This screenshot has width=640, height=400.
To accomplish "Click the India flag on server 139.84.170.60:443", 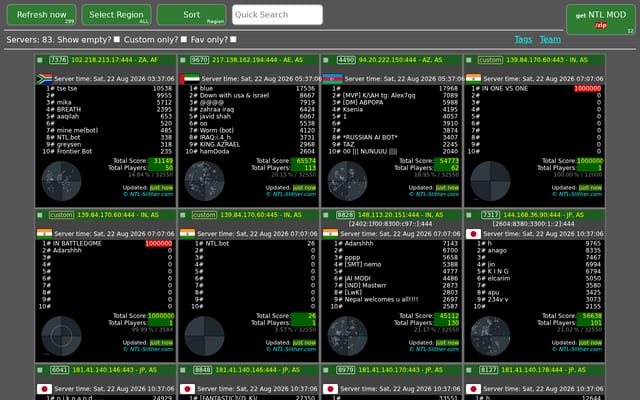I will point(473,79).
